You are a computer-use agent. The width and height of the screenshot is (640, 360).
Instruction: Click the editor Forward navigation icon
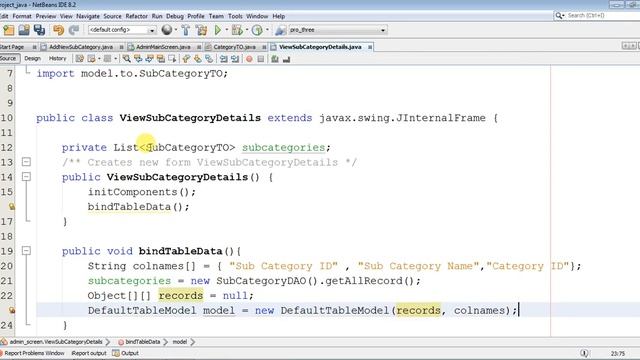107,59
